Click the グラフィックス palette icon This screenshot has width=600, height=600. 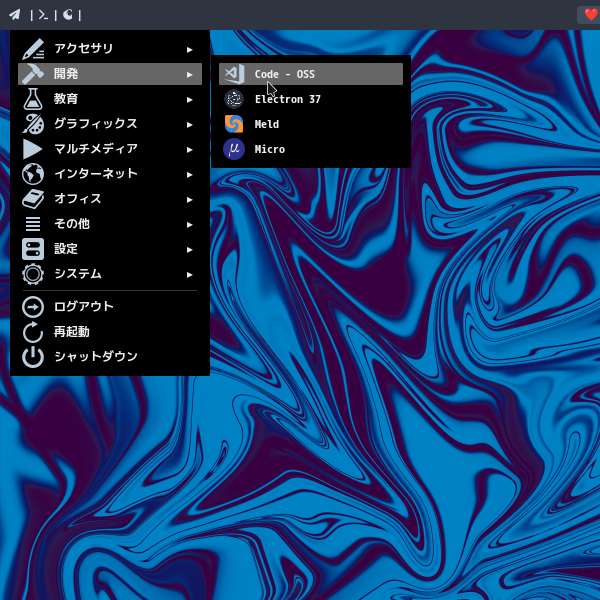click(x=33, y=124)
